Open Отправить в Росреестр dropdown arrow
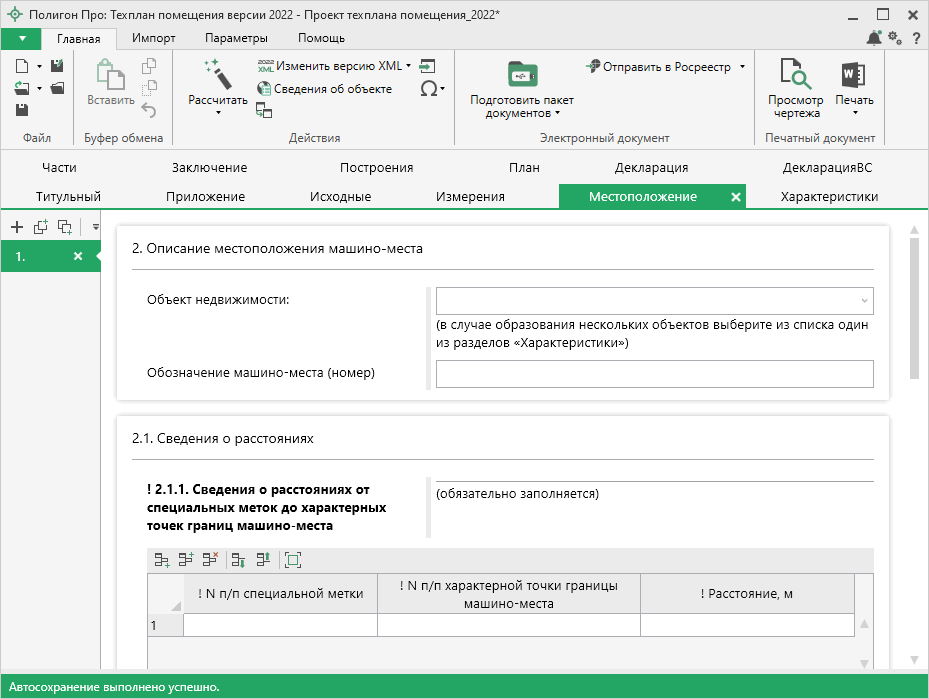The height and width of the screenshot is (699, 929). [742, 67]
